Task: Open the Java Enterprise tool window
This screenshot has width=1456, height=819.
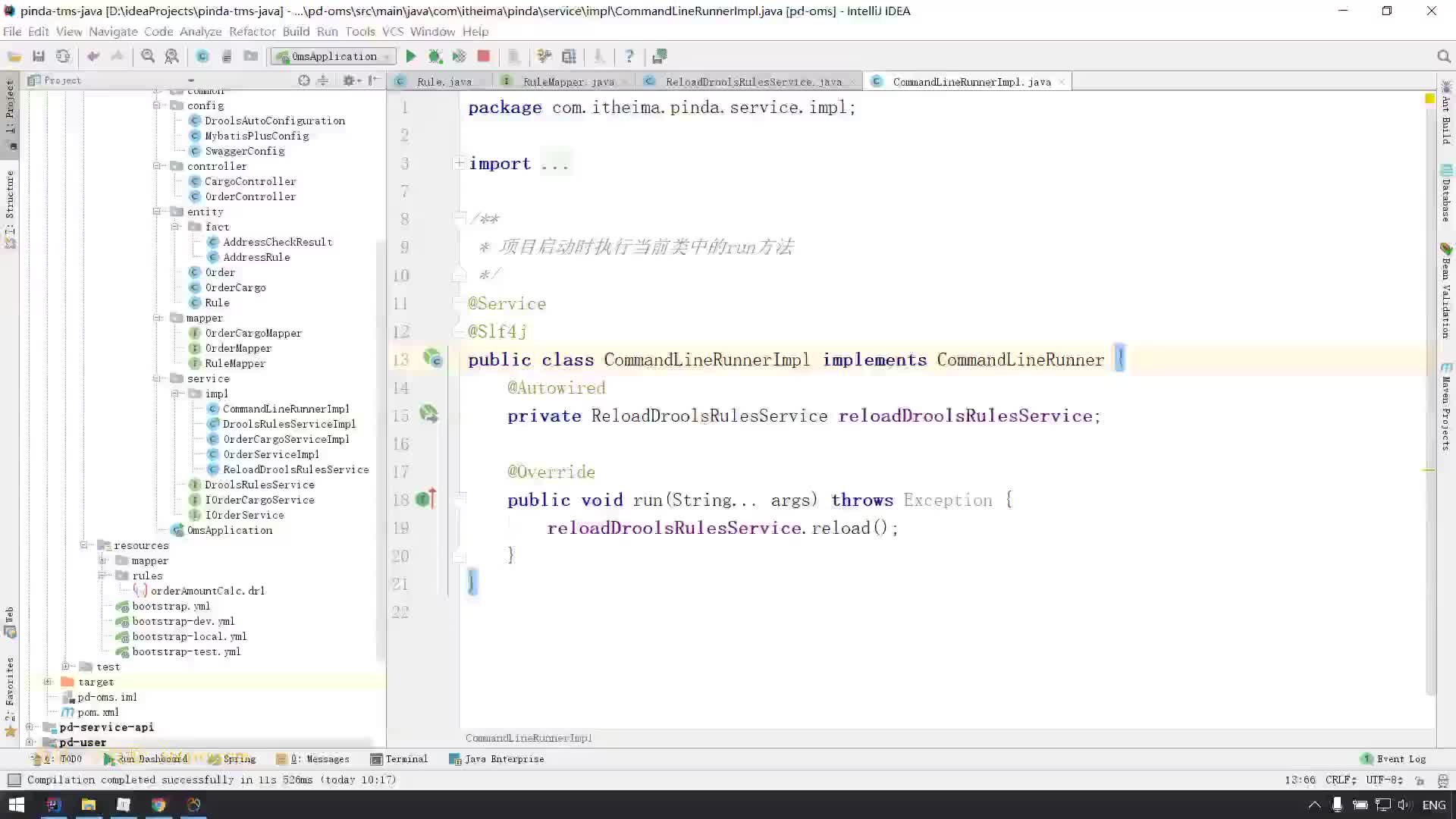Action: coord(497,759)
